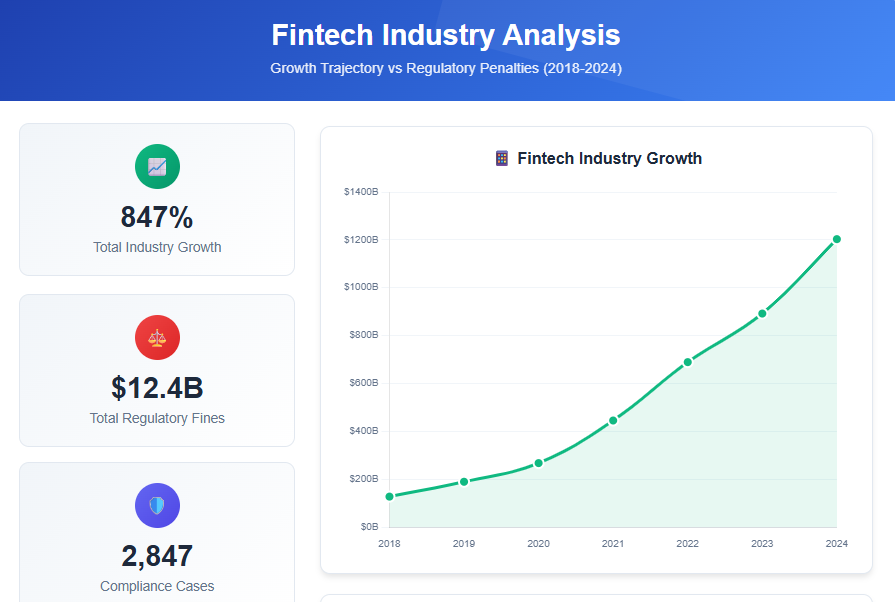895x602 pixels.
Task: Click the Total Industry Growth label
Action: click(157, 247)
